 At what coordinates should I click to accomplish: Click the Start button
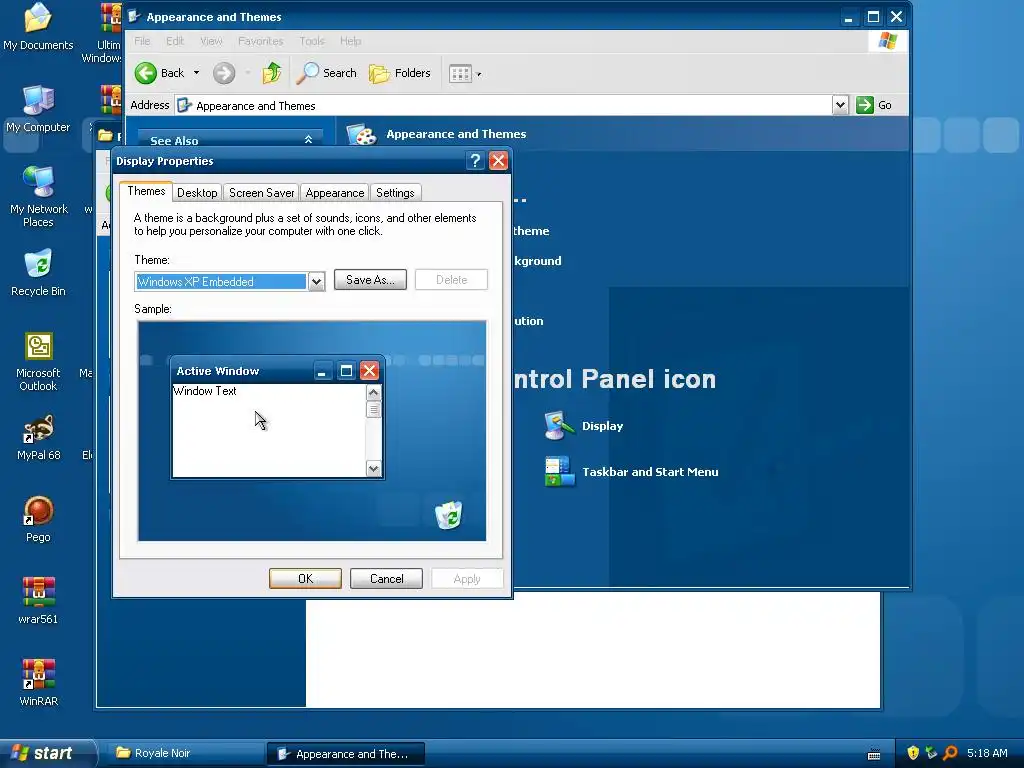(x=47, y=753)
